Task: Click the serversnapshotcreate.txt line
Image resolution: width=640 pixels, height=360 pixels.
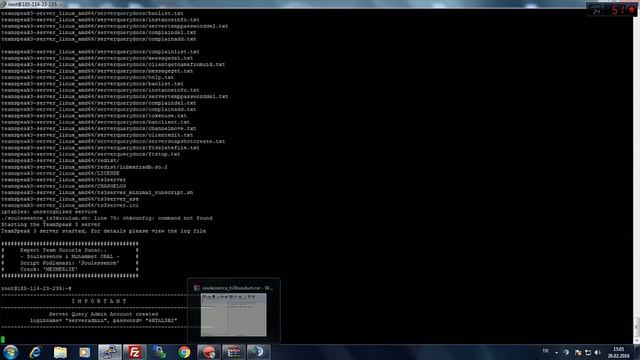Action: tap(113, 141)
